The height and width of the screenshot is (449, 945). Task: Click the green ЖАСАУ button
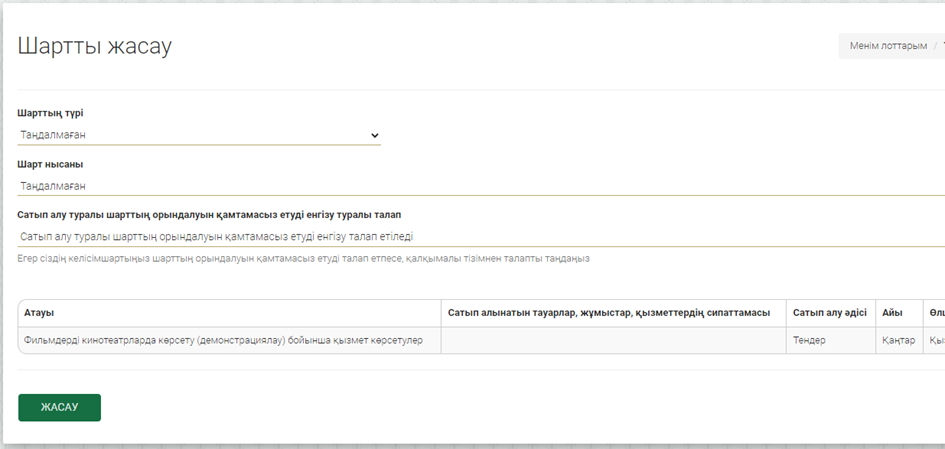click(x=59, y=408)
